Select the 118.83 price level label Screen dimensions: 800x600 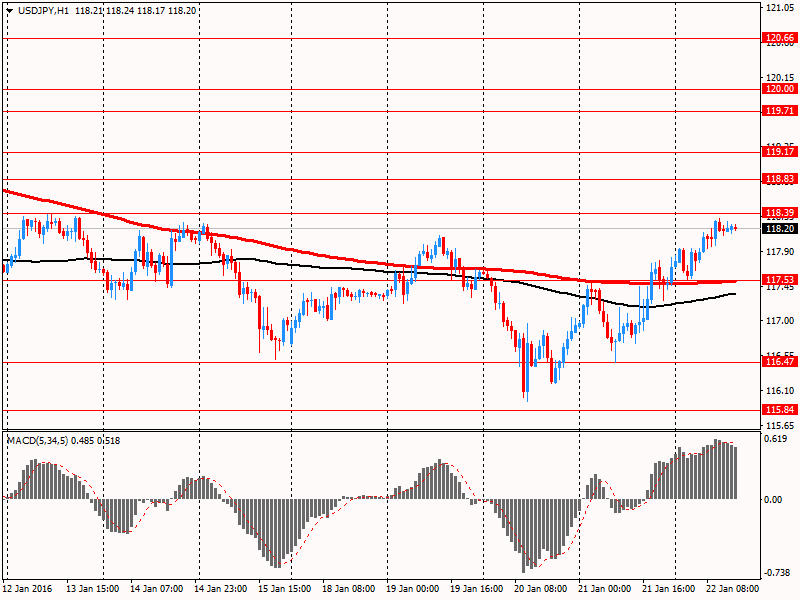[x=779, y=179]
